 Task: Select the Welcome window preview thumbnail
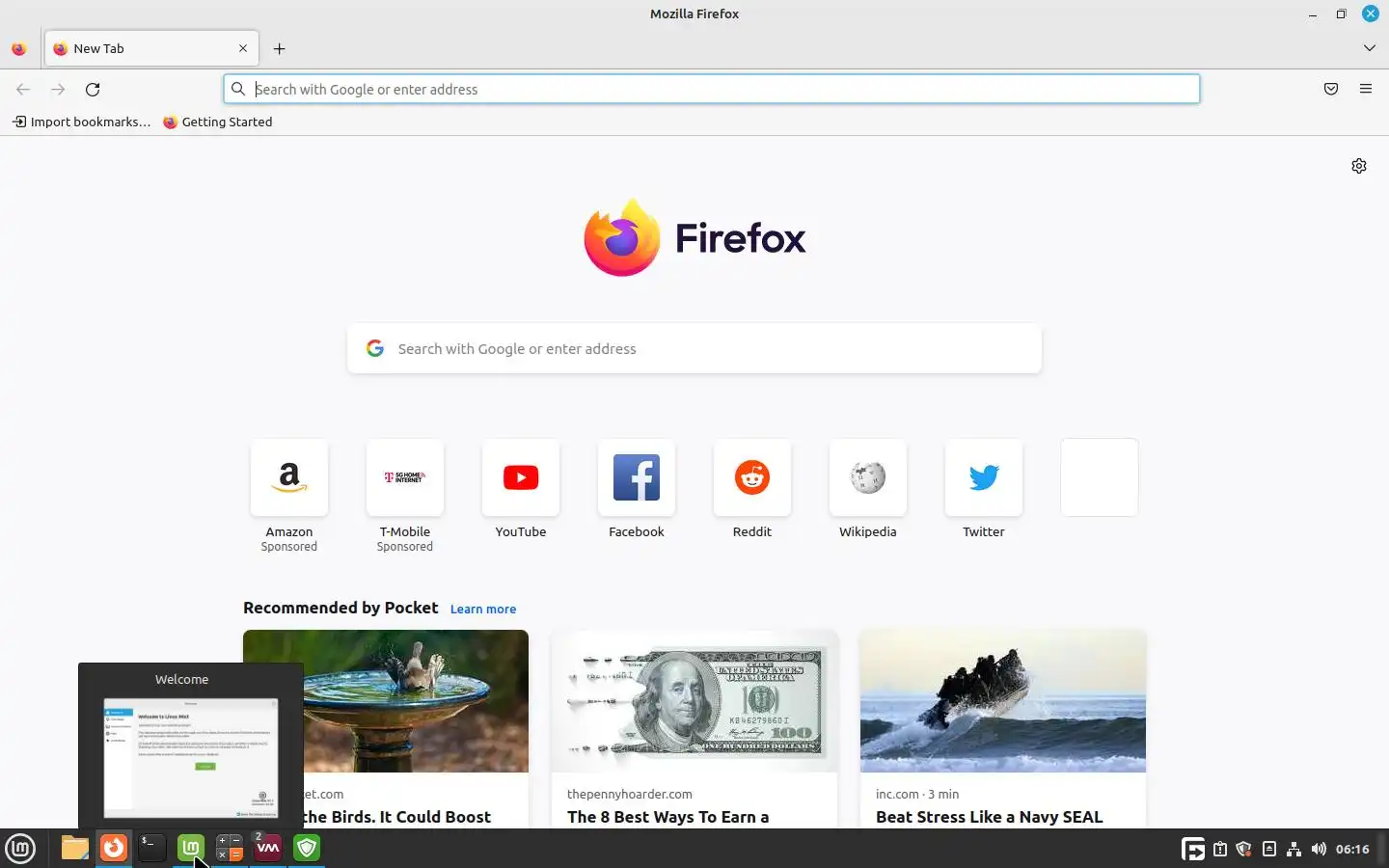[191, 758]
